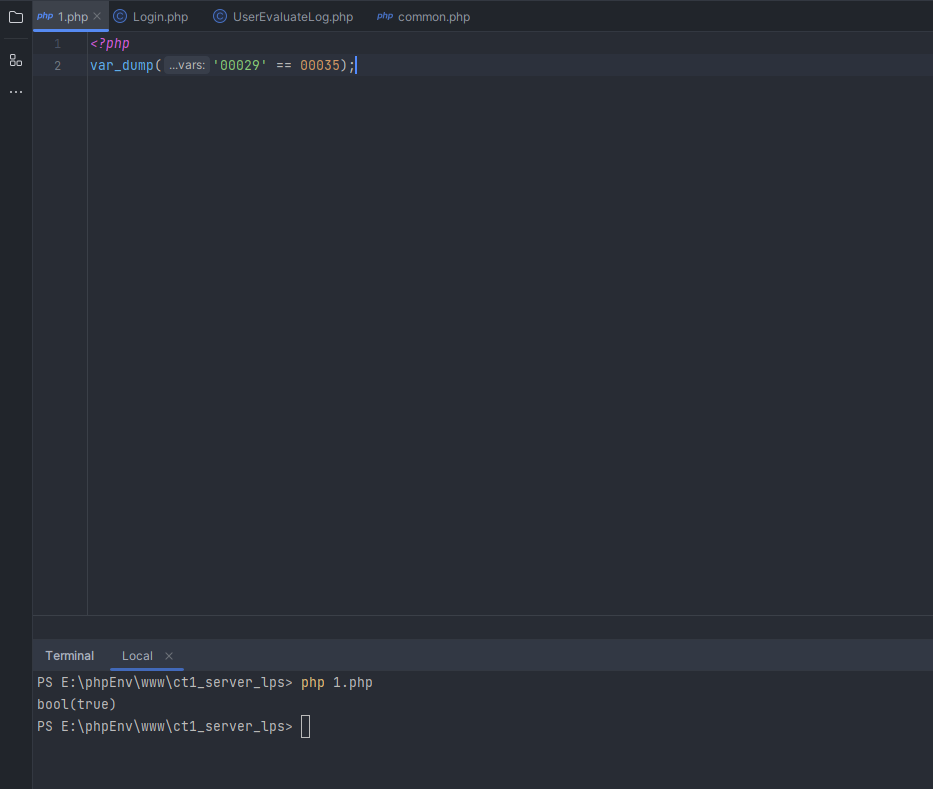Open the Structure tool window

pos(16,60)
